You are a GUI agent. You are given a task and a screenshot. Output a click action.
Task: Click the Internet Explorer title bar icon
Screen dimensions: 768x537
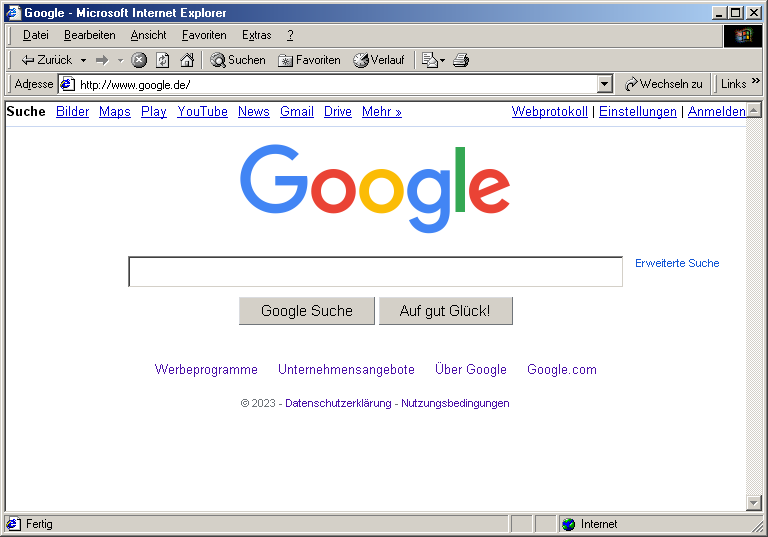pyautogui.click(x=14, y=13)
